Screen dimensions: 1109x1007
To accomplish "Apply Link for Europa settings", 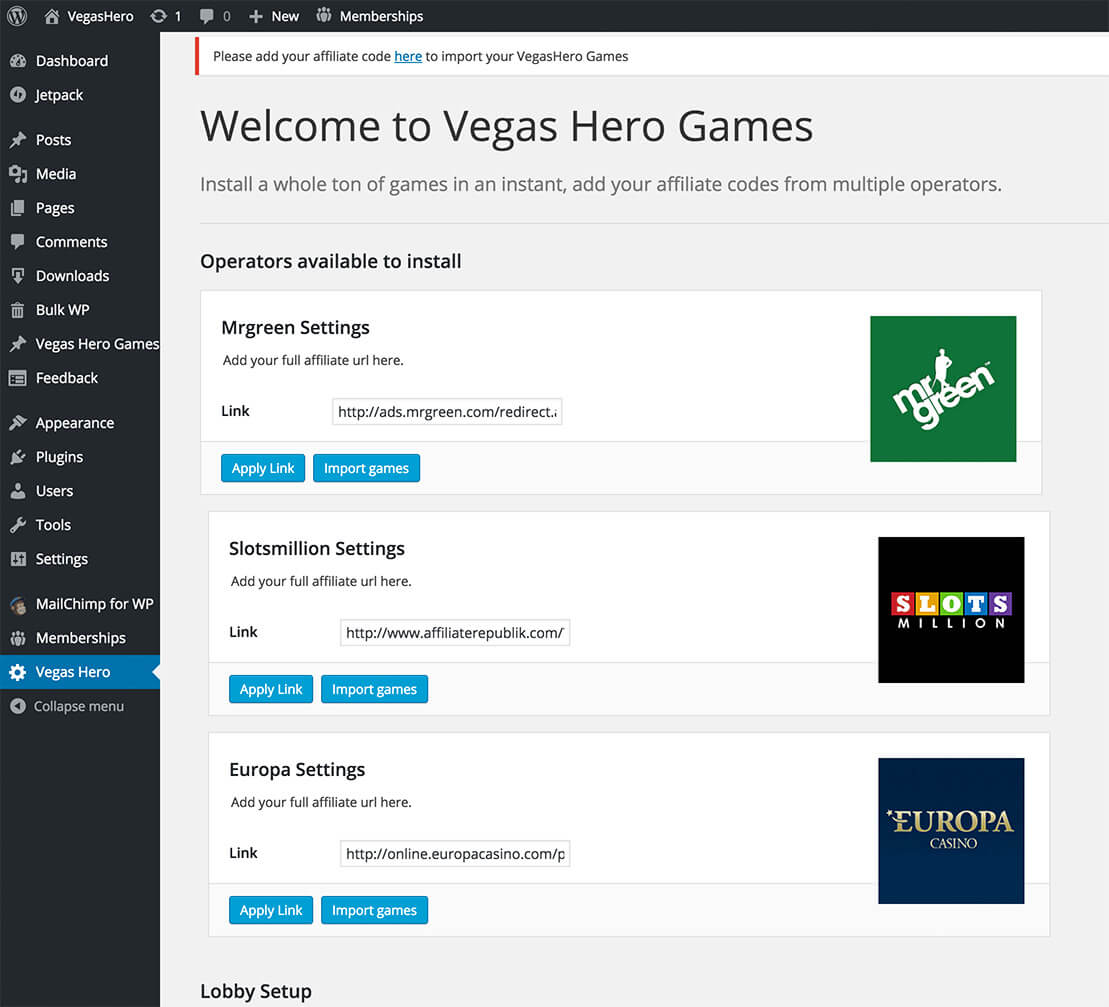I will click(271, 910).
